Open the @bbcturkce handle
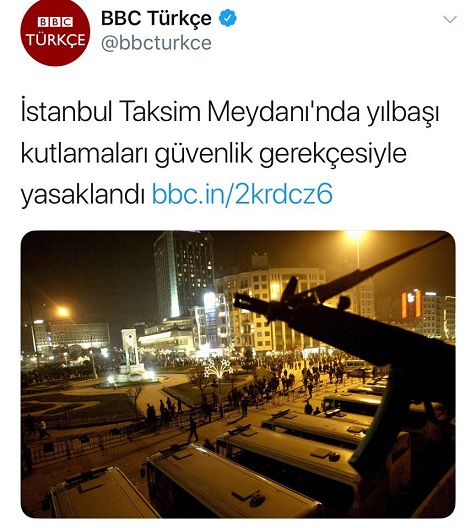476x528 pixels. (x=156, y=43)
